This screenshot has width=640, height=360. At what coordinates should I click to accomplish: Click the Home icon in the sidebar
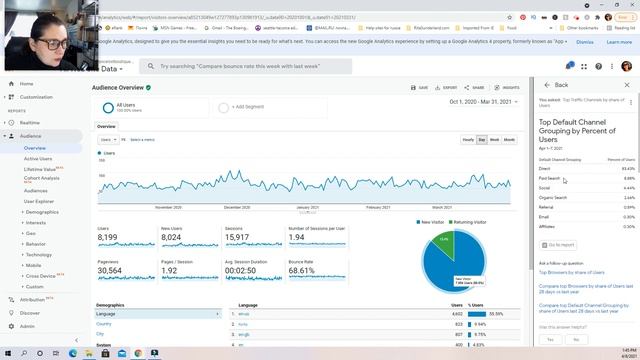(x=11, y=84)
